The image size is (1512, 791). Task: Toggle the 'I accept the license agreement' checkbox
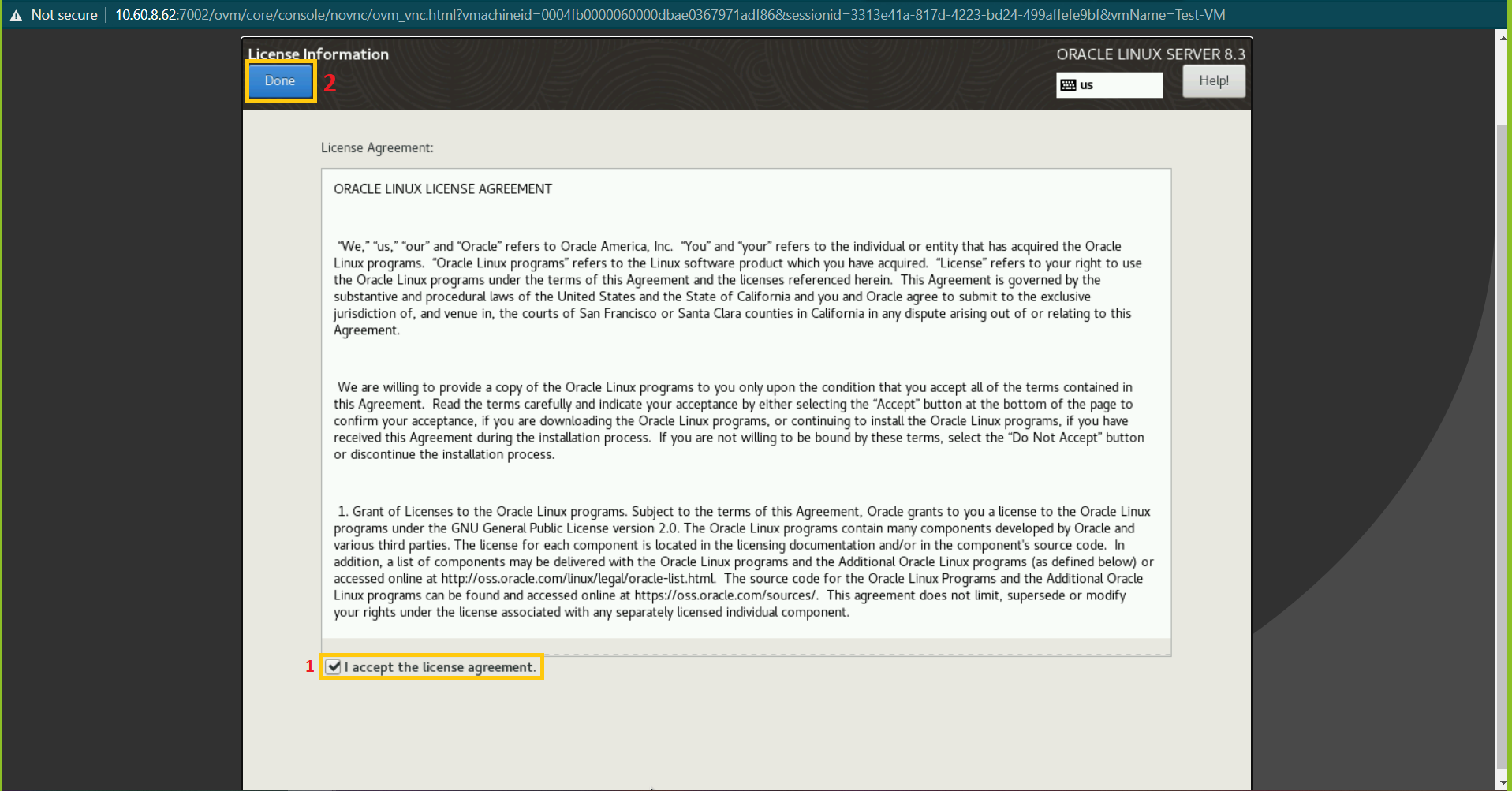coord(334,667)
